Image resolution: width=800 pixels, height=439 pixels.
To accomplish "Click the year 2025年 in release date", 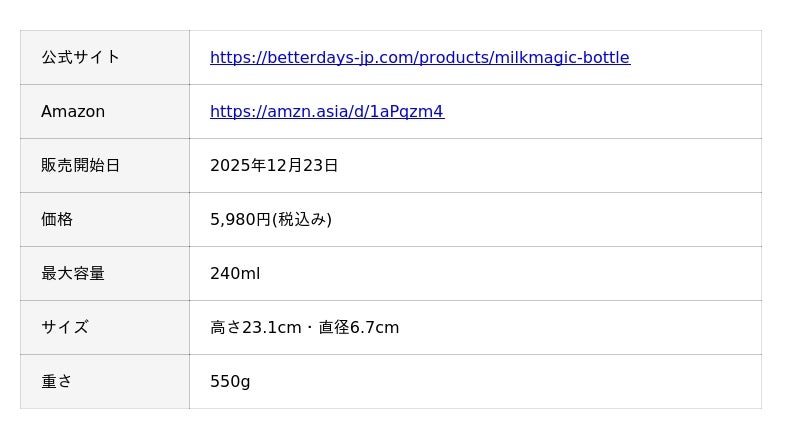I will 235,166.
